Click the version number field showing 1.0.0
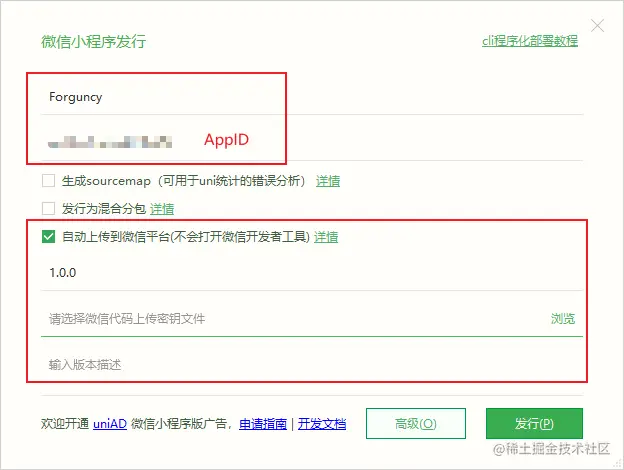 [x=312, y=273]
